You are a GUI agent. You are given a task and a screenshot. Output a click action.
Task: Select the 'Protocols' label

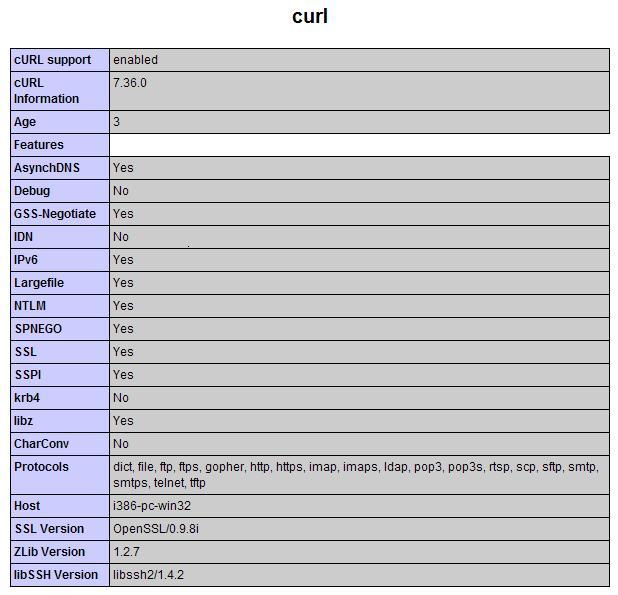pyautogui.click(x=41, y=467)
